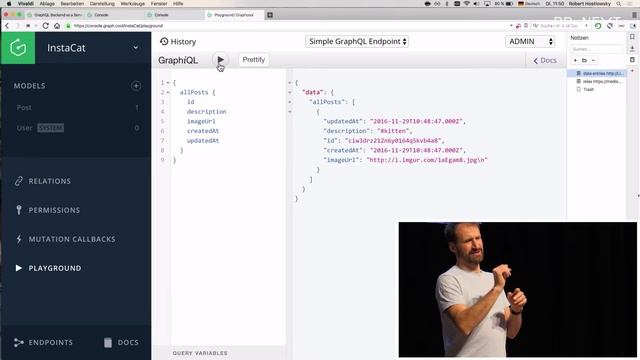Image resolution: width=640 pixels, height=360 pixels.
Task: Open the address bar dropdown arrow
Action: click(x=511, y=25)
